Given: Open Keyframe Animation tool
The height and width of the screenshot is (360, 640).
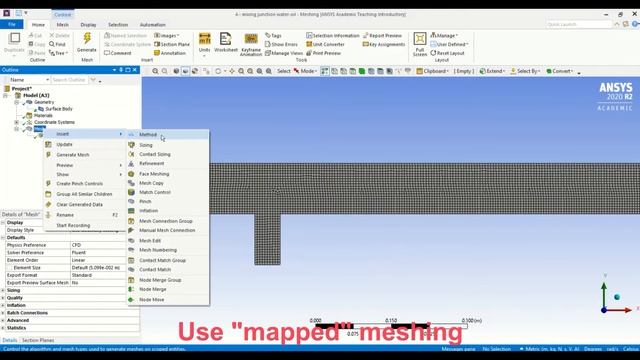Looking at the screenshot, I should (251, 44).
